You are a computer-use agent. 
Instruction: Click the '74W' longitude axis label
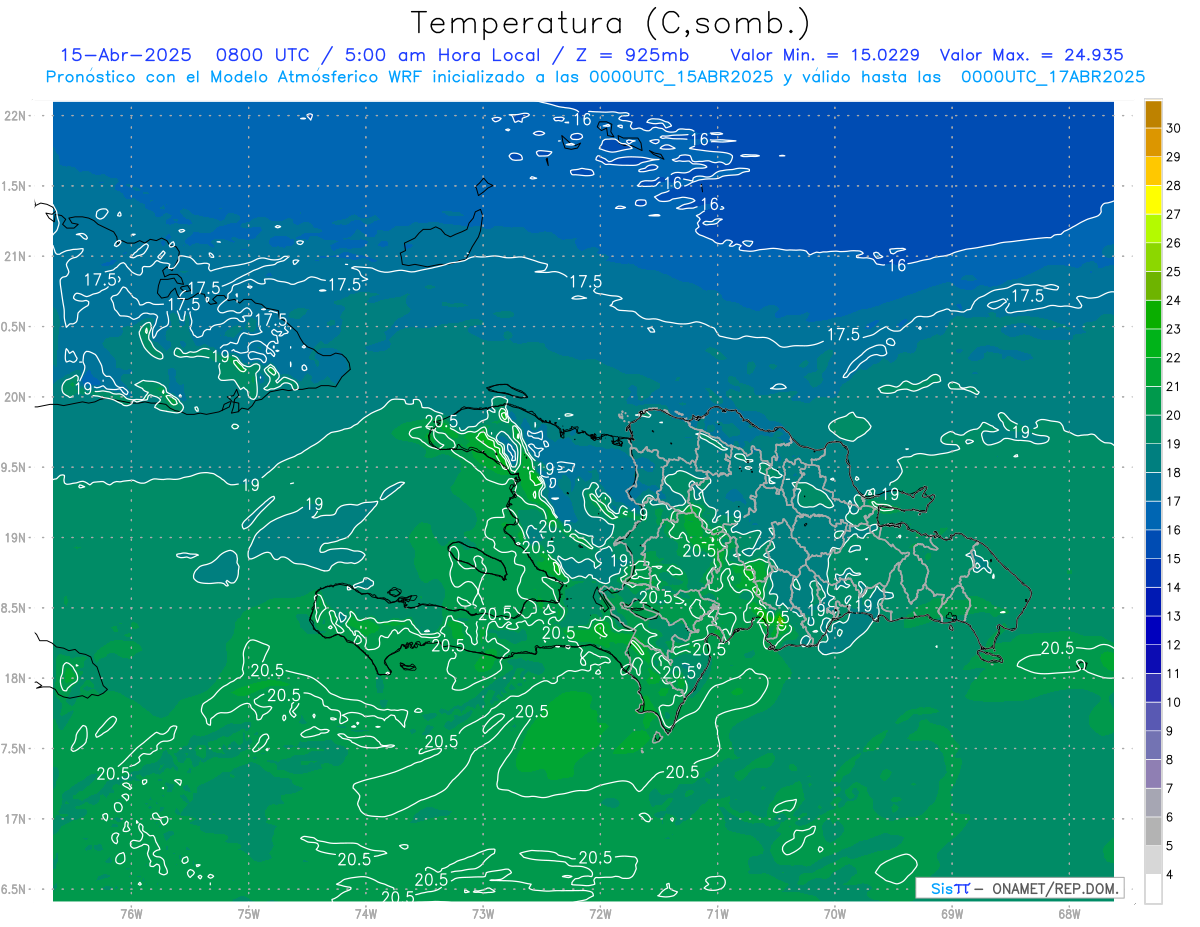pyautogui.click(x=365, y=914)
